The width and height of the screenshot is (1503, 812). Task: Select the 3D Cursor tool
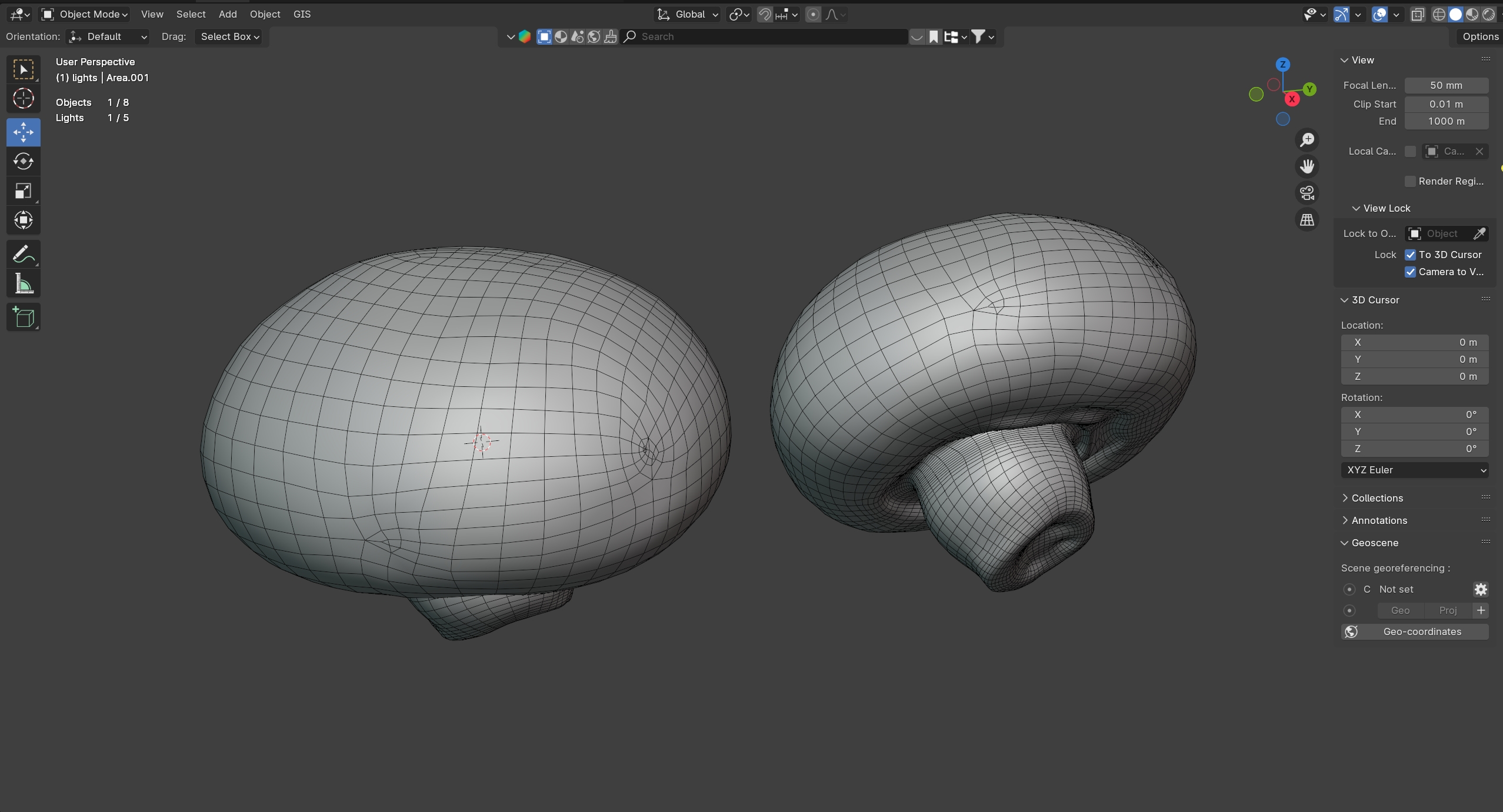(x=23, y=99)
